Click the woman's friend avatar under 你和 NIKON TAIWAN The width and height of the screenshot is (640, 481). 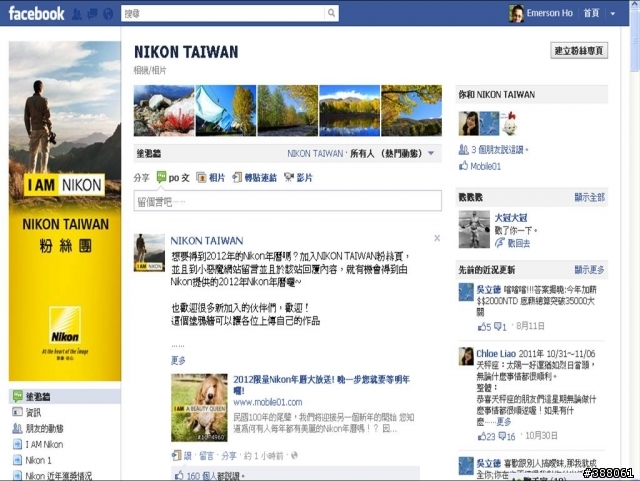(x=468, y=123)
